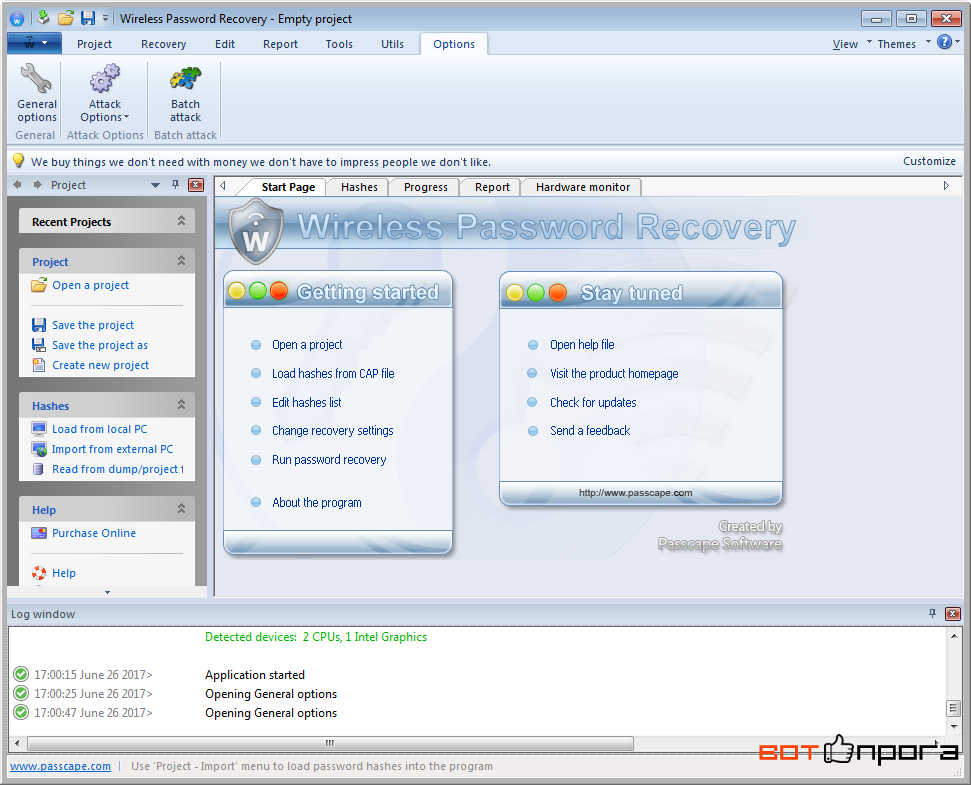Open www.passcape.com link in status bar
Viewport: 971px width, 785px height.
click(61, 766)
